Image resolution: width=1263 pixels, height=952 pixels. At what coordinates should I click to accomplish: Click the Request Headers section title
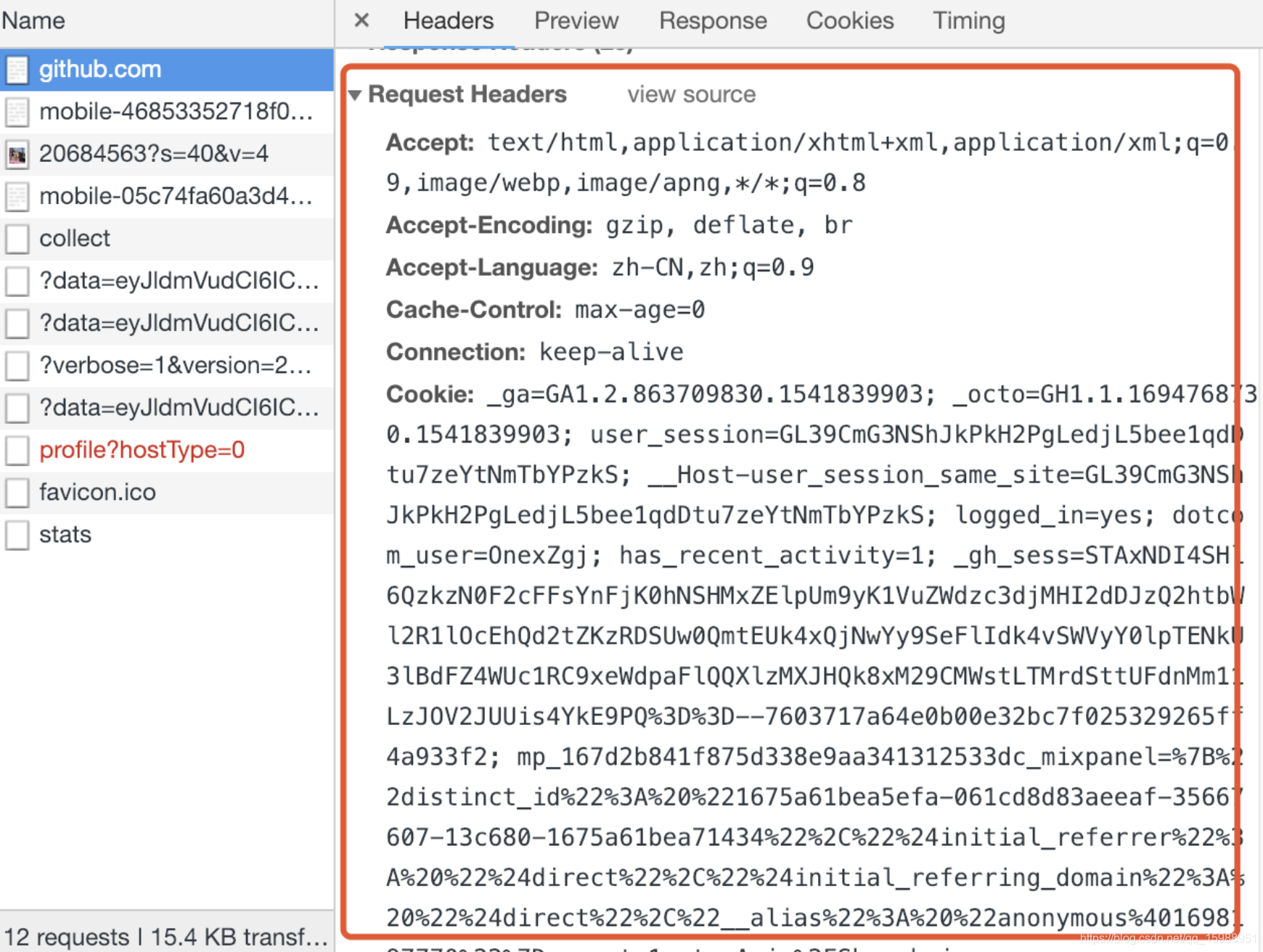467,94
